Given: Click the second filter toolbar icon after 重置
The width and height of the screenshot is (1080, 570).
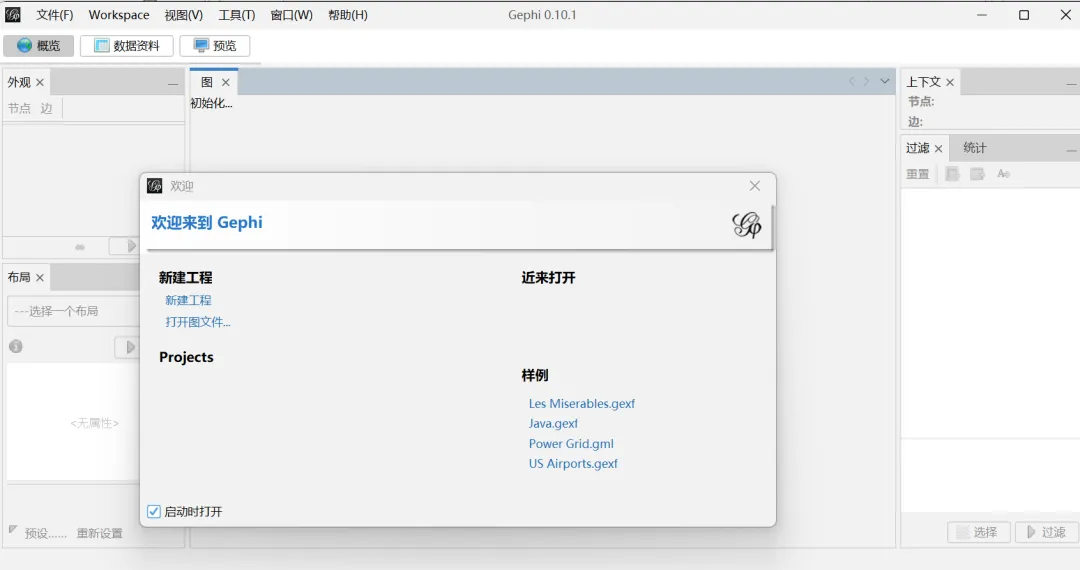Looking at the screenshot, I should (977, 174).
